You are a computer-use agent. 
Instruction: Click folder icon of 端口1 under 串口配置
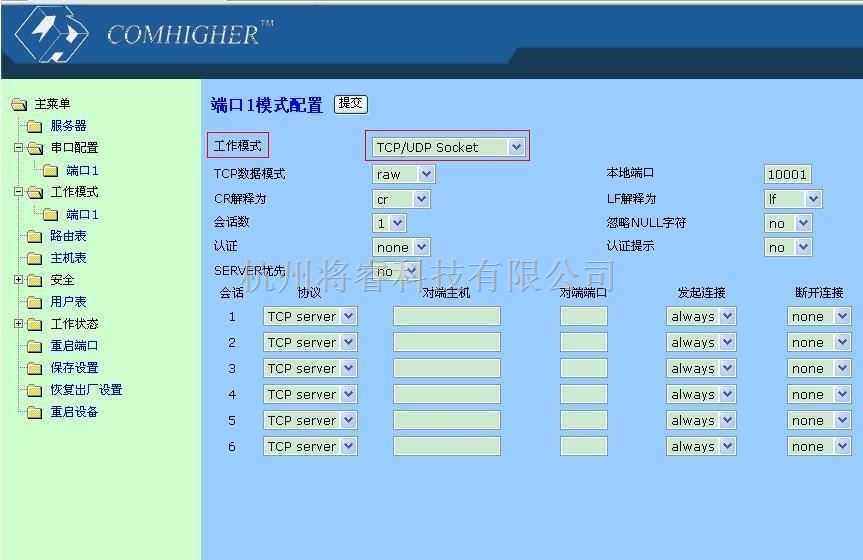(x=51, y=170)
